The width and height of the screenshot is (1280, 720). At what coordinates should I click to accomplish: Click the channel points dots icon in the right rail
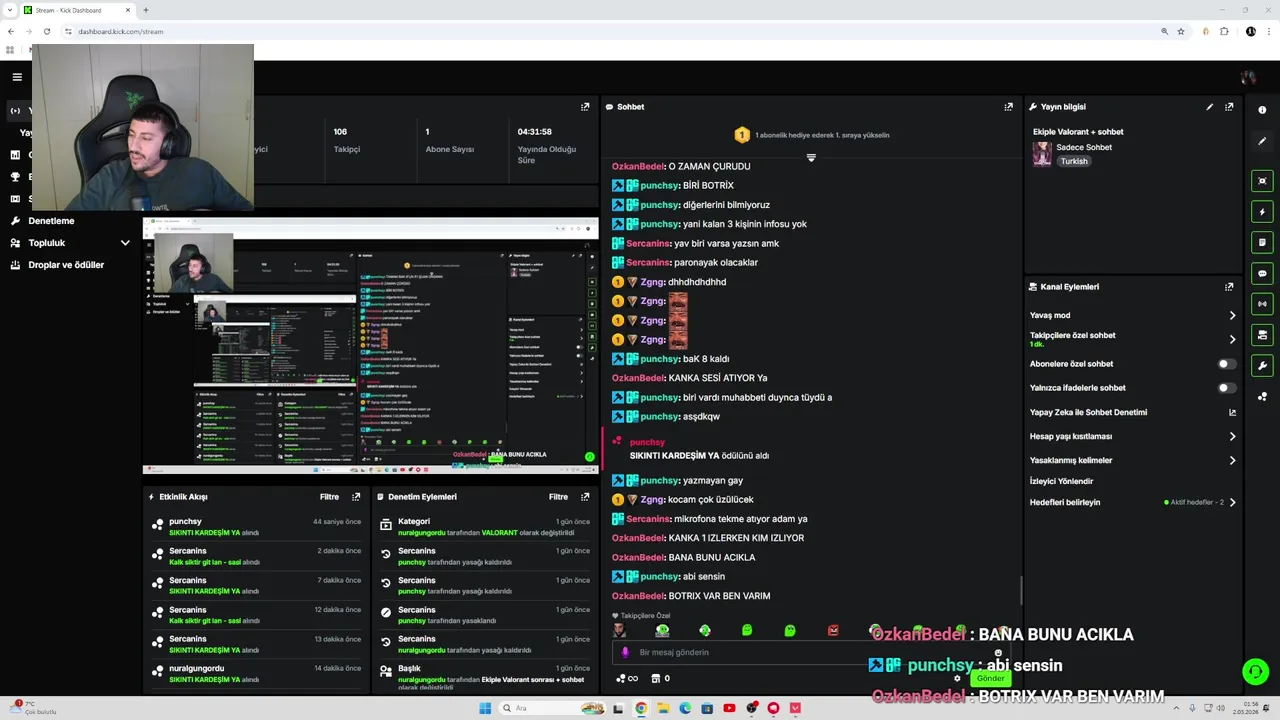(1262, 397)
